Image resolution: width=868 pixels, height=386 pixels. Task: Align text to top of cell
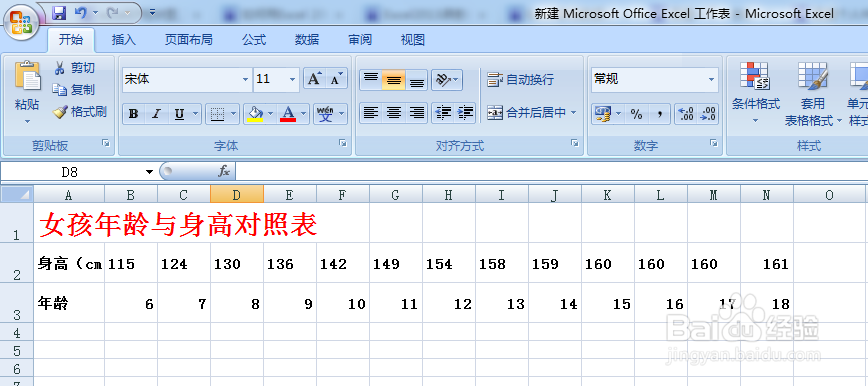coord(371,80)
